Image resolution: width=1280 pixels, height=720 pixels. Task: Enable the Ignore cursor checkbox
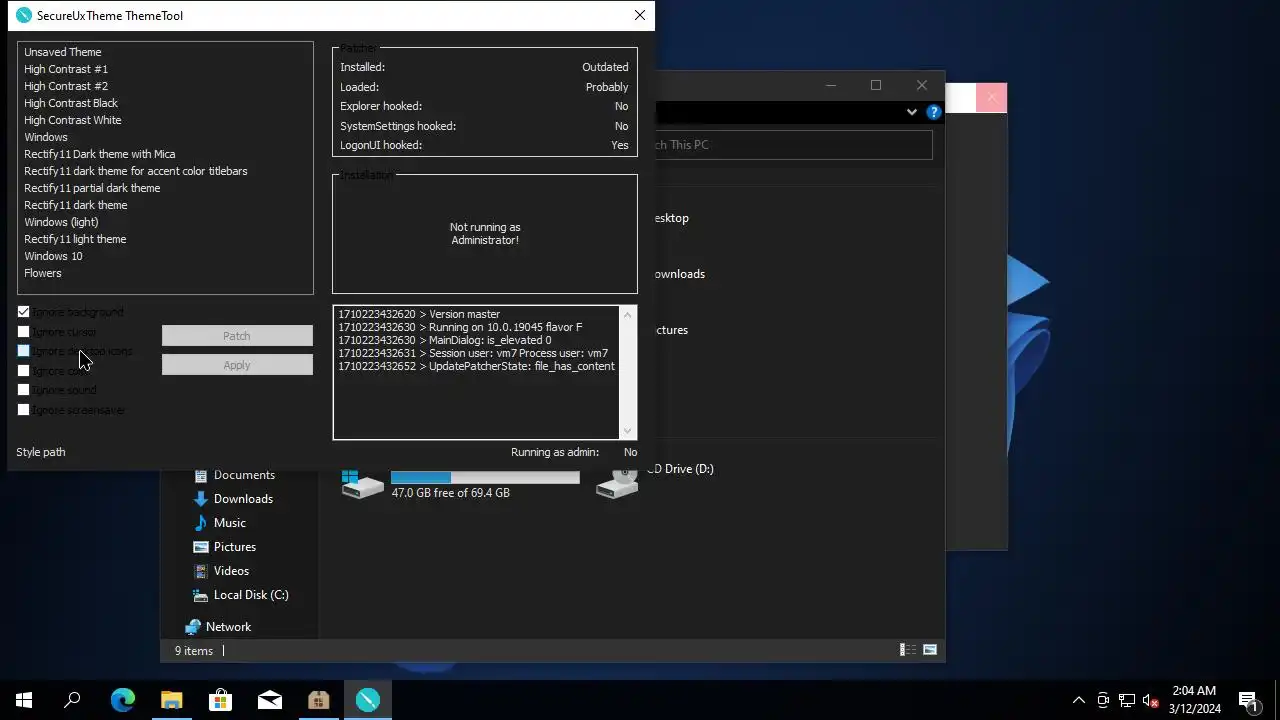(x=24, y=332)
